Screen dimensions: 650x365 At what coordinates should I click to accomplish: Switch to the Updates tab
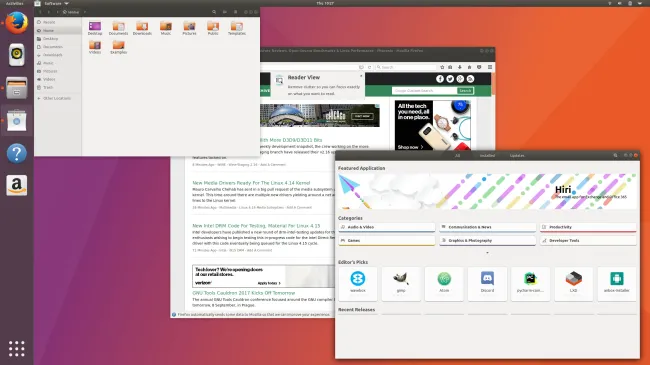(x=517, y=156)
